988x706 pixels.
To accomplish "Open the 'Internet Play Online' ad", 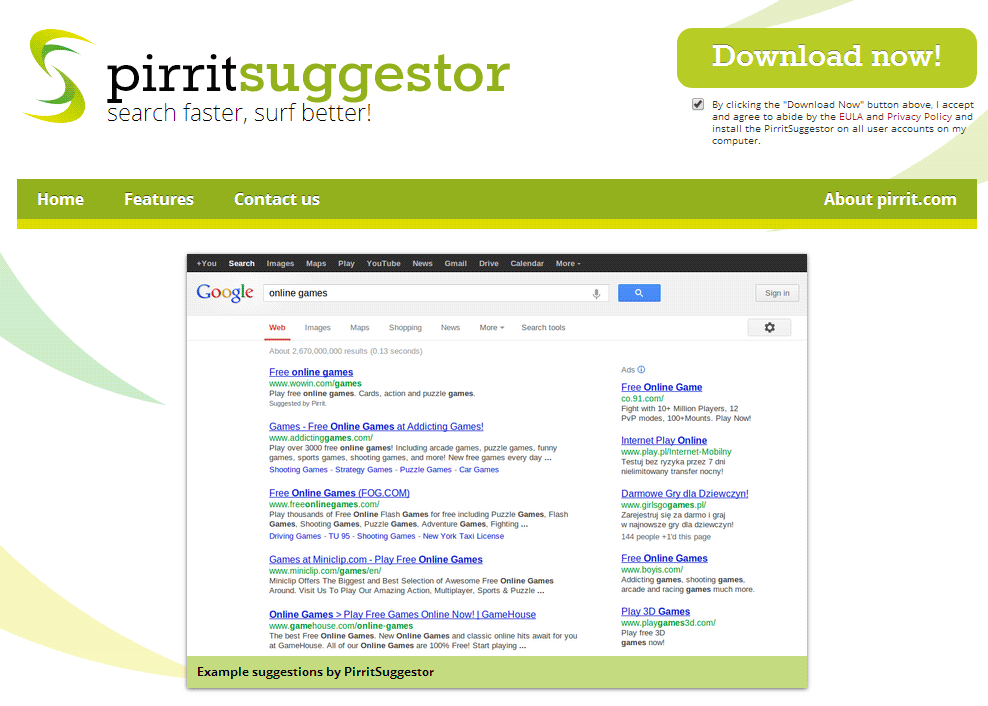I will (x=664, y=441).
